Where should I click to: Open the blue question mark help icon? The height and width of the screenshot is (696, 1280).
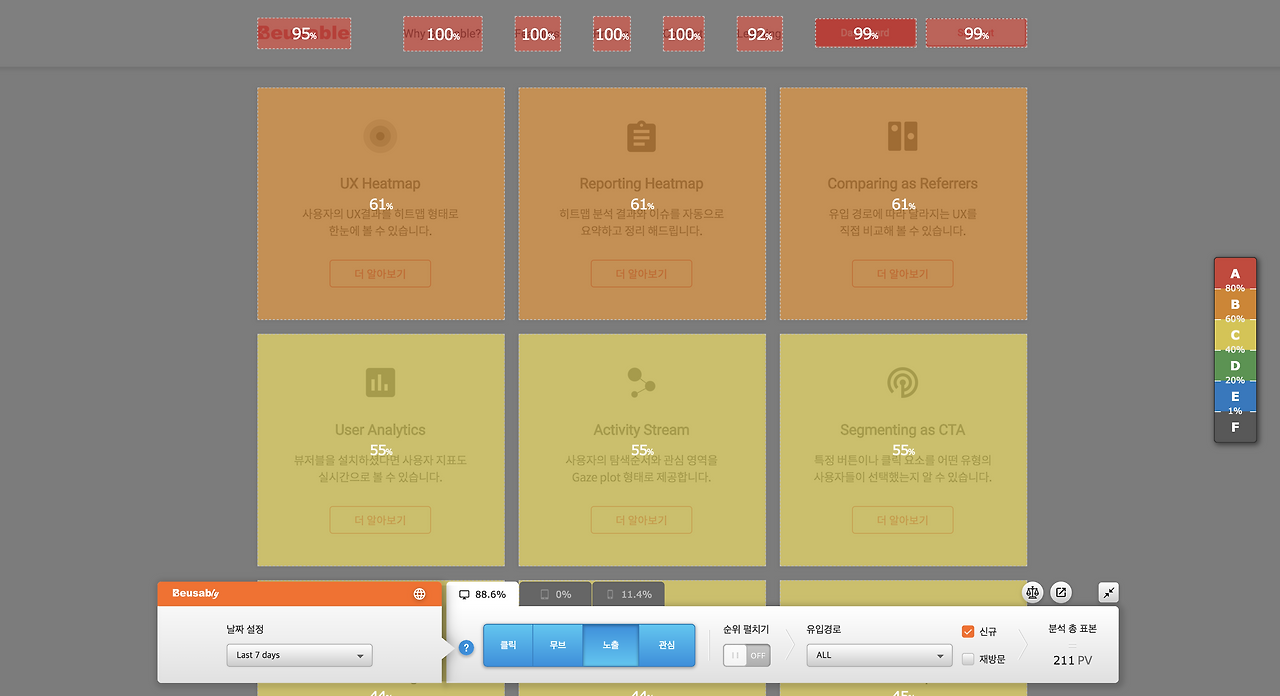pos(466,647)
